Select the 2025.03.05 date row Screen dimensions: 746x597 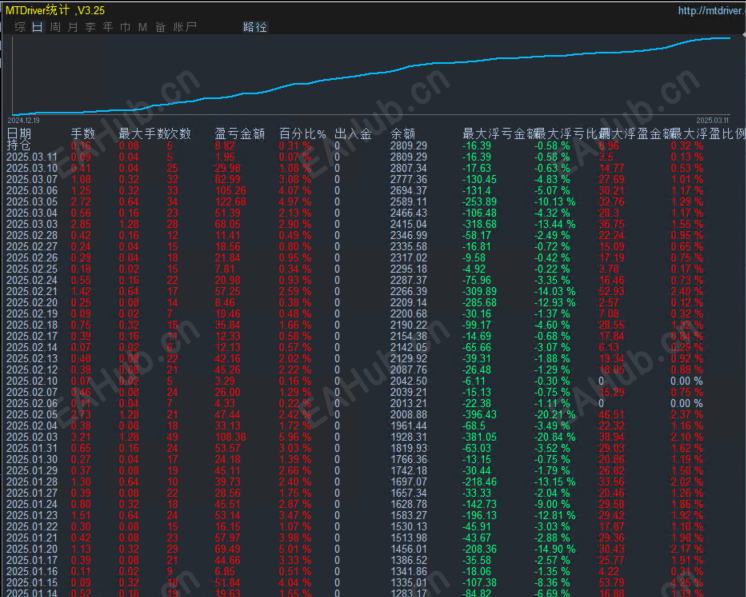(32, 202)
